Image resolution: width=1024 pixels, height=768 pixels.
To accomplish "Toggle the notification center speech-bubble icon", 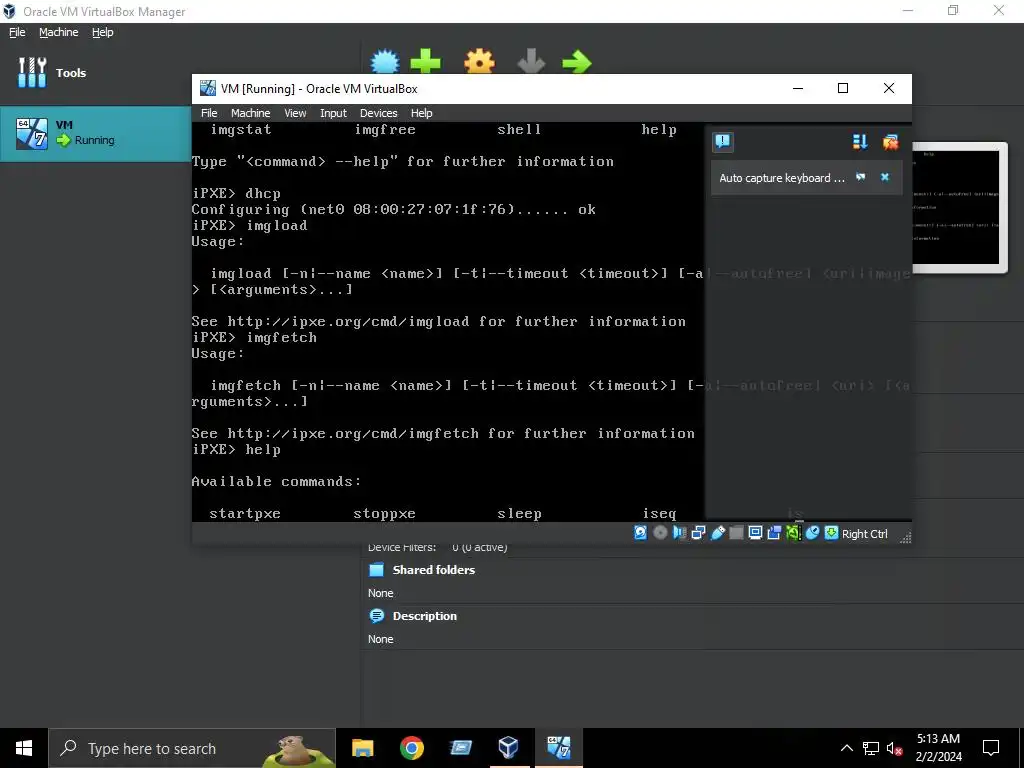I will tap(722, 142).
